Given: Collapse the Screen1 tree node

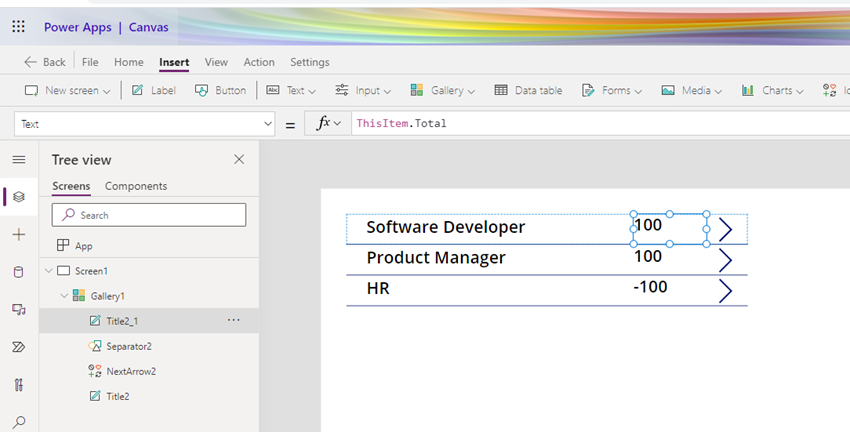Looking at the screenshot, I should pyautogui.click(x=48, y=271).
